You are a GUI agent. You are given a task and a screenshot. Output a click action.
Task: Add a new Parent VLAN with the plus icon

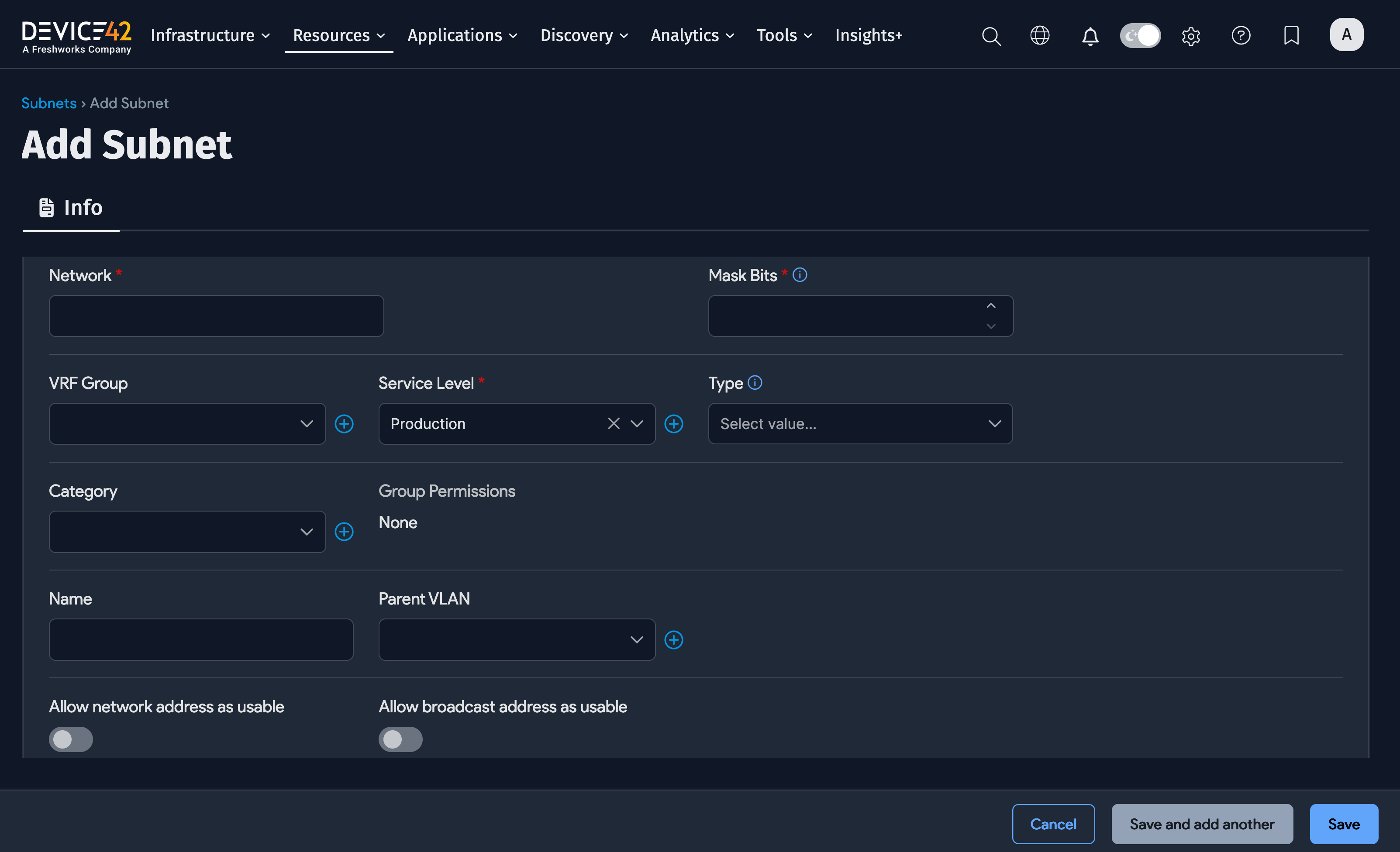point(674,639)
